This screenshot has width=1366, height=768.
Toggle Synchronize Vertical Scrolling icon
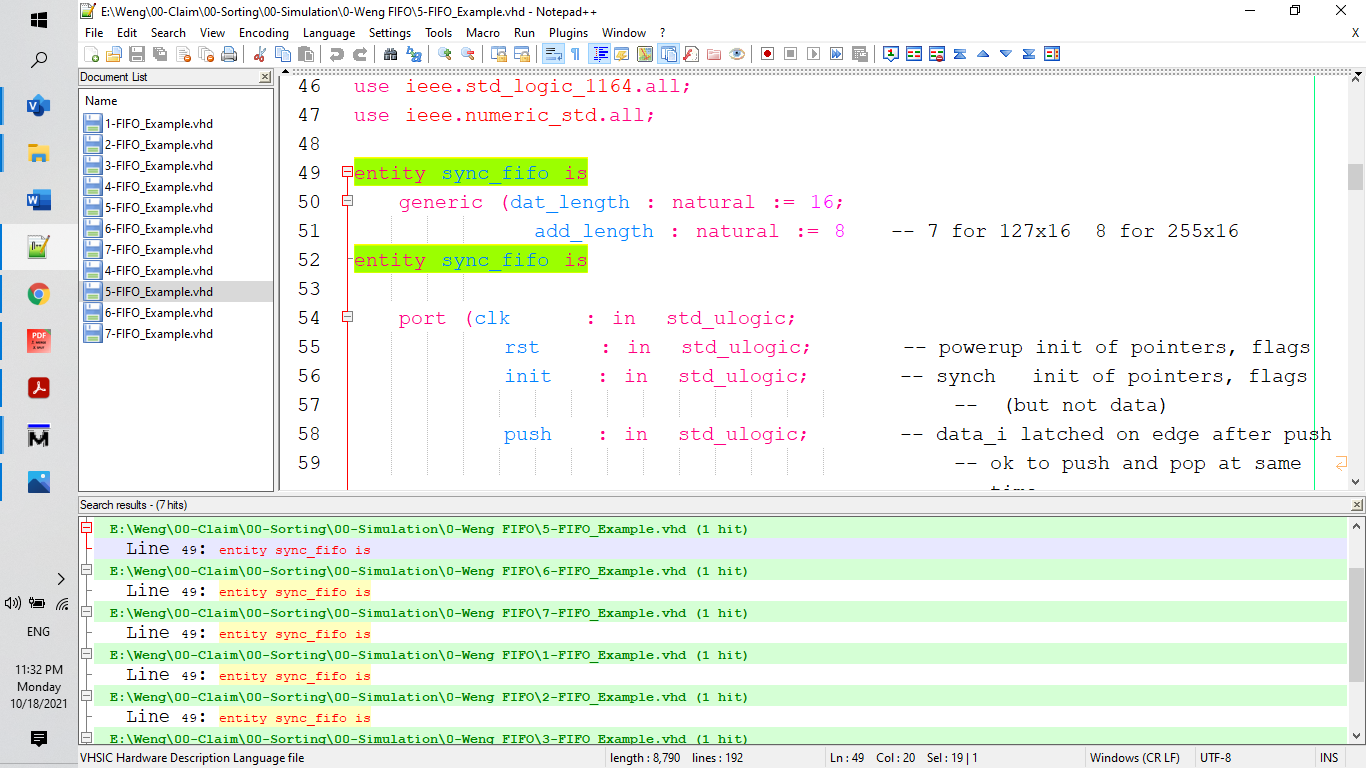click(x=498, y=54)
